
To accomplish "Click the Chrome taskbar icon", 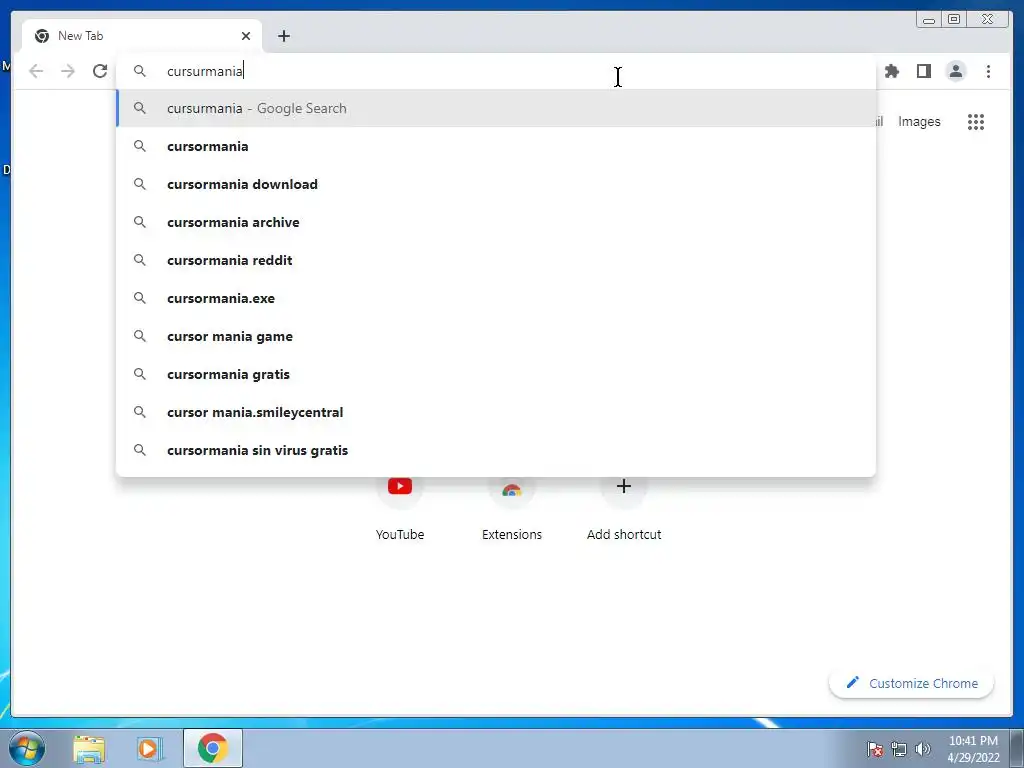I will click(212, 748).
